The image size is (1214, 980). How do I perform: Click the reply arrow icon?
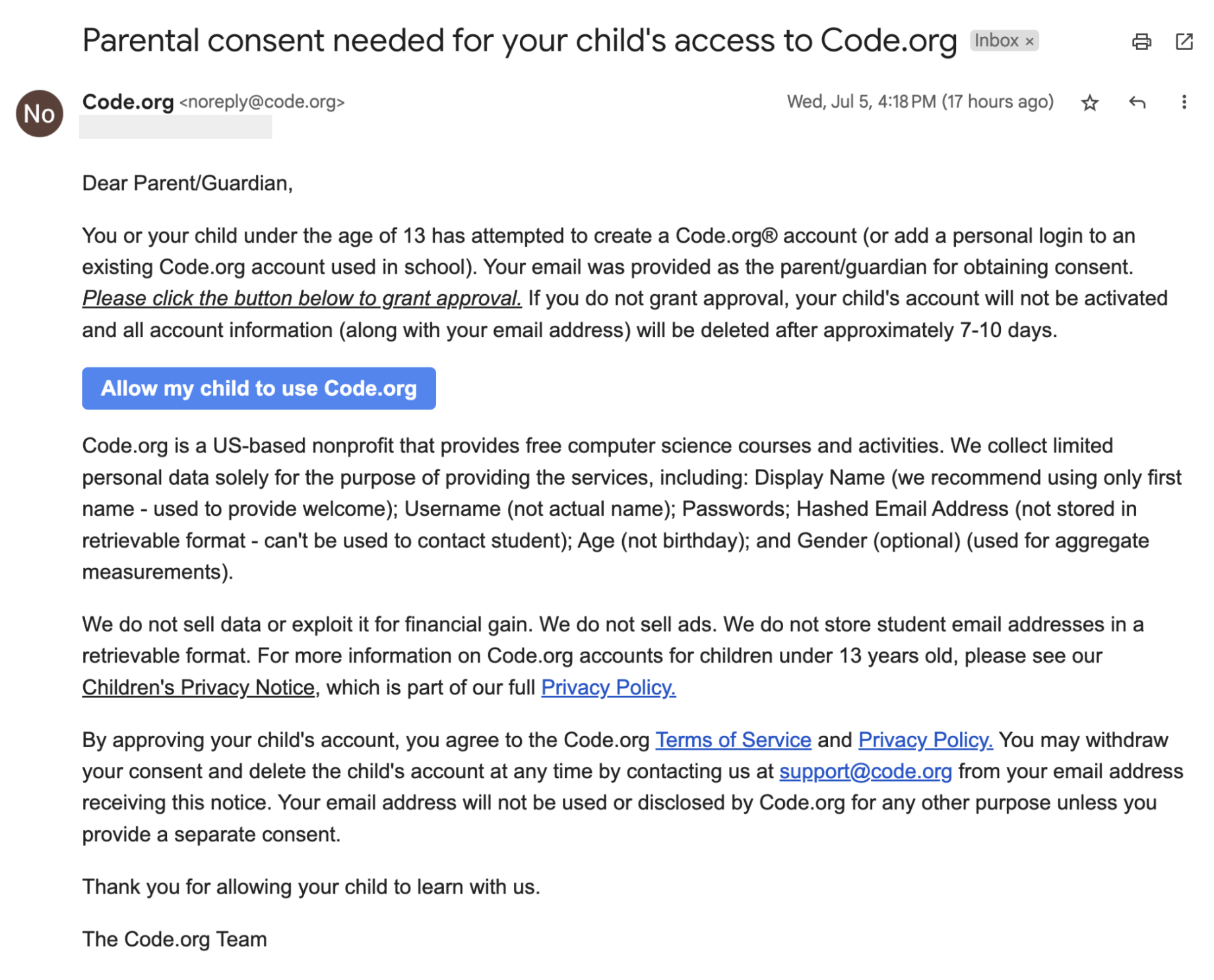1137,102
